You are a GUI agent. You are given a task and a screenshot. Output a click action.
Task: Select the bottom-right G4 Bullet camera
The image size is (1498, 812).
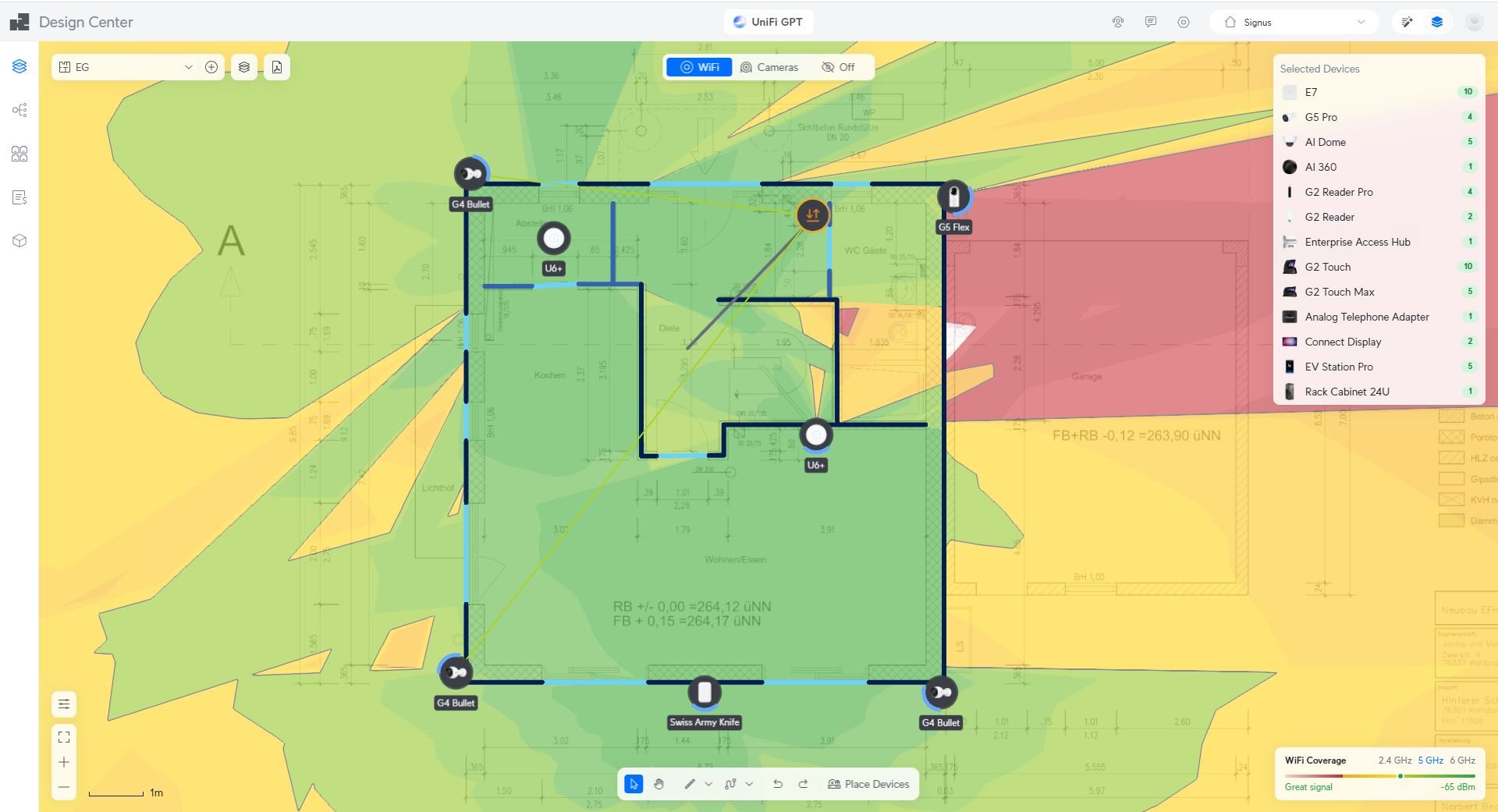940,693
